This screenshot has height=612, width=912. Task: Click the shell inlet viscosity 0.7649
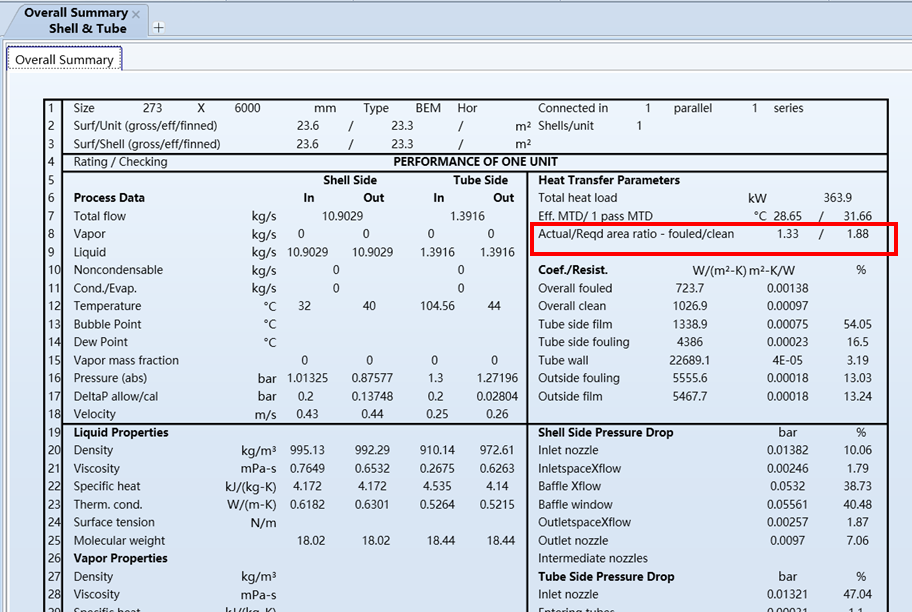[307, 468]
